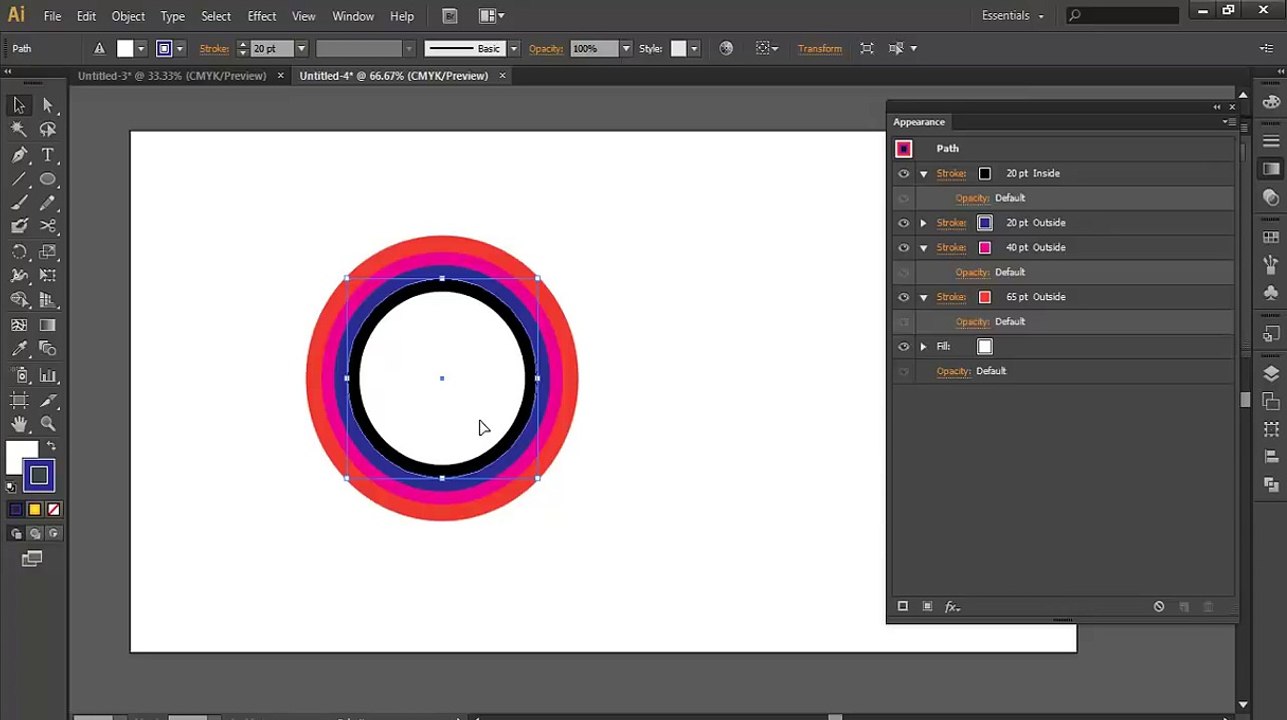The width and height of the screenshot is (1287, 720).
Task: Hide the Fill attribute
Action: 904,347
